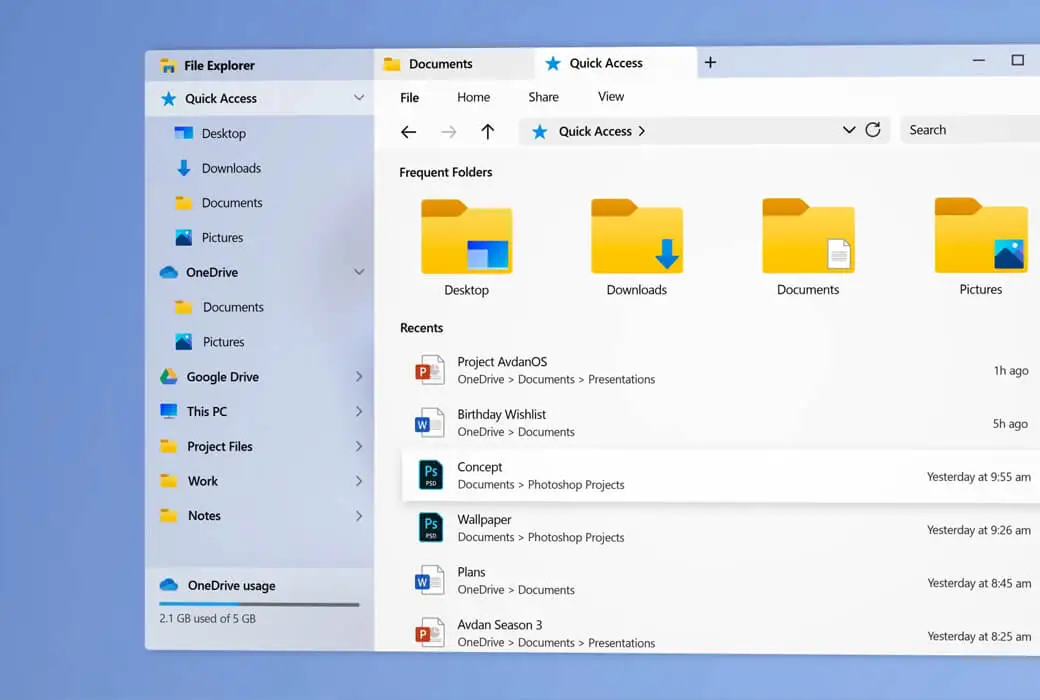Expand the Google Drive tree item
Image resolution: width=1040 pixels, height=700 pixels.
[359, 376]
